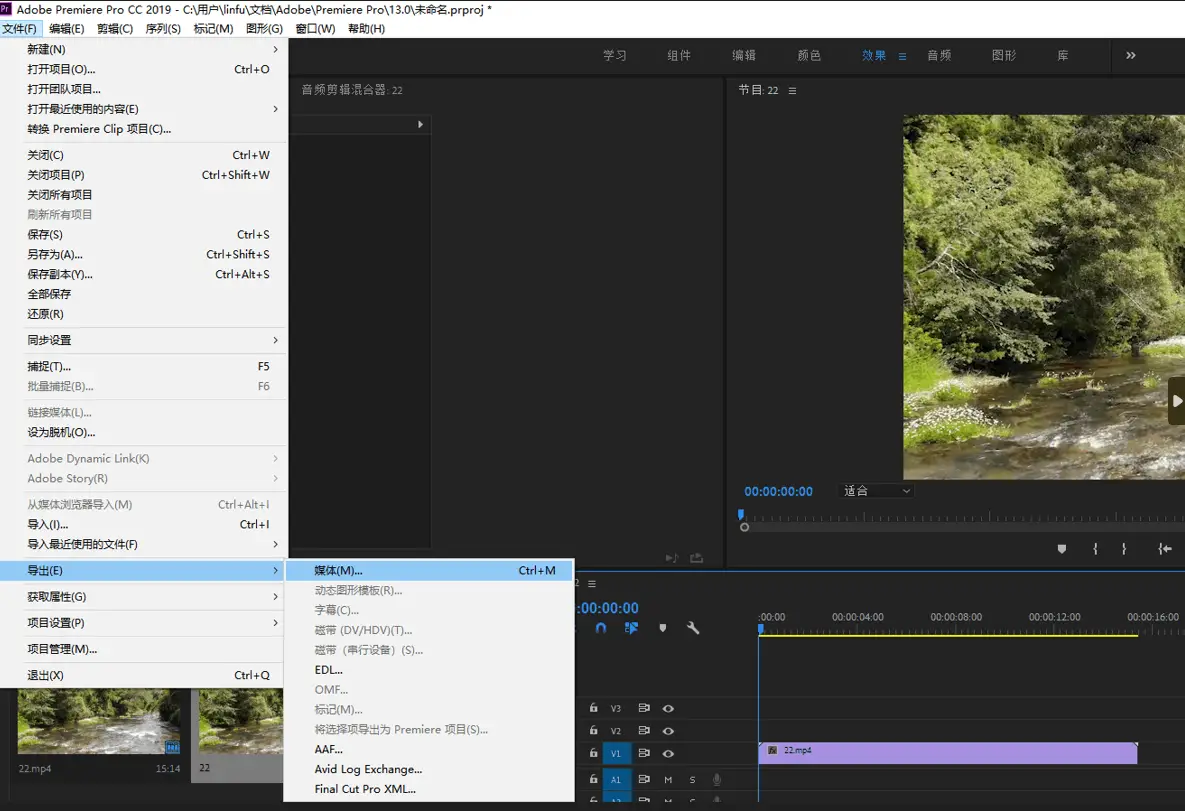
Task: Enable voice-over record on track A1
Action: (716, 779)
